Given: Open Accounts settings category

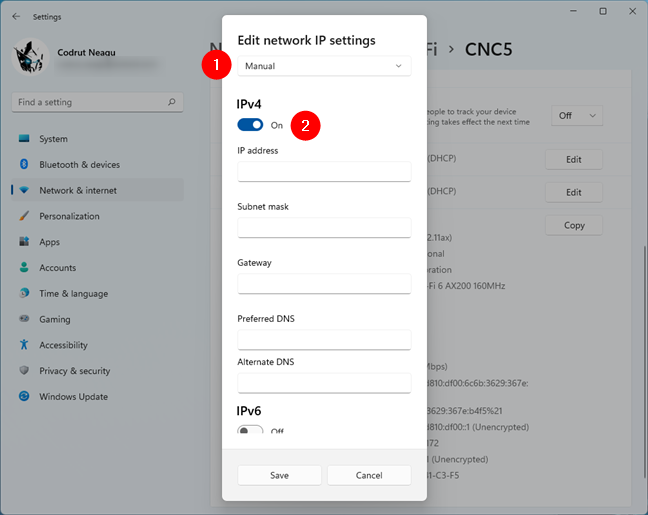Looking at the screenshot, I should click(x=98, y=267).
